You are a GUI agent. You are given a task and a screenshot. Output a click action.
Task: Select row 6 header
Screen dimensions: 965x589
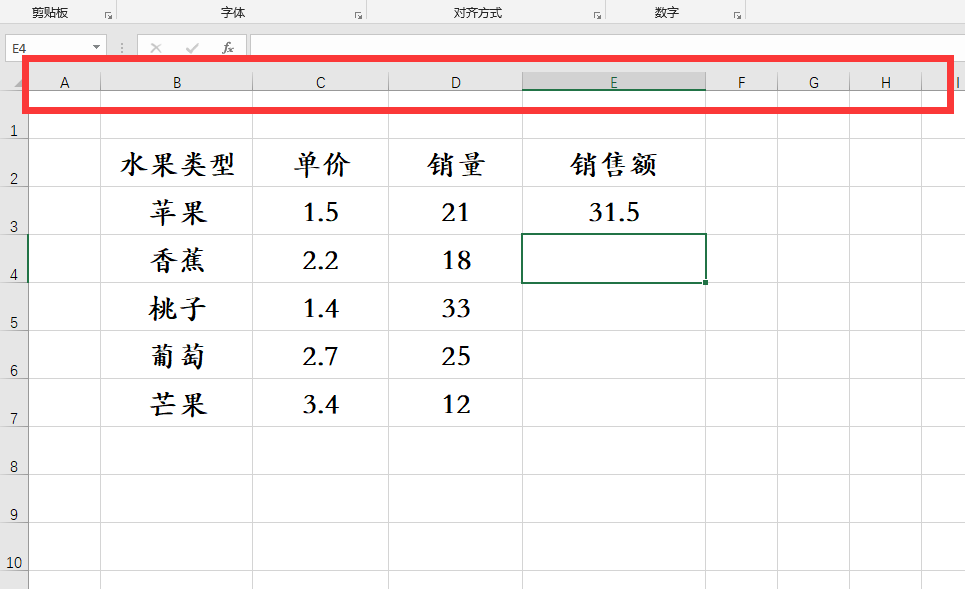click(14, 355)
